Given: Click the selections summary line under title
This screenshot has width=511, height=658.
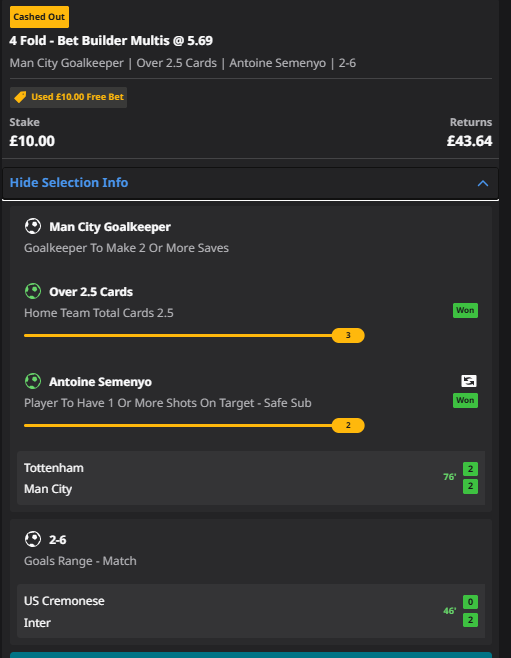Looking at the screenshot, I should coord(183,63).
